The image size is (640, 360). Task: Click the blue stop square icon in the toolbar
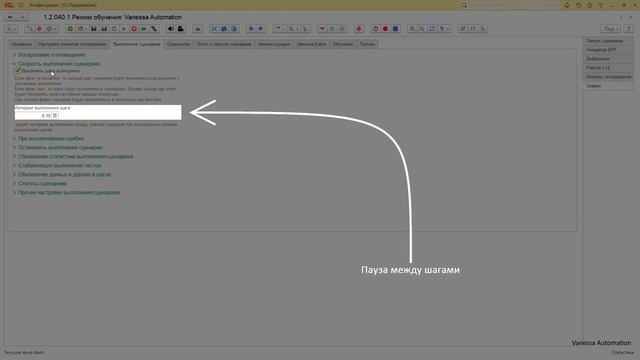coord(396,29)
